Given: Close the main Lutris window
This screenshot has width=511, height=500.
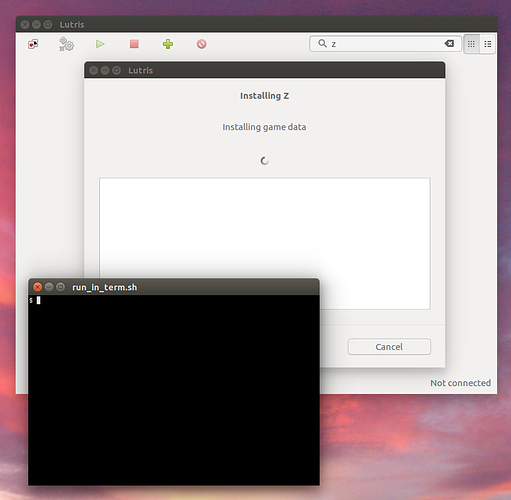Looking at the screenshot, I should pyautogui.click(x=25, y=24).
